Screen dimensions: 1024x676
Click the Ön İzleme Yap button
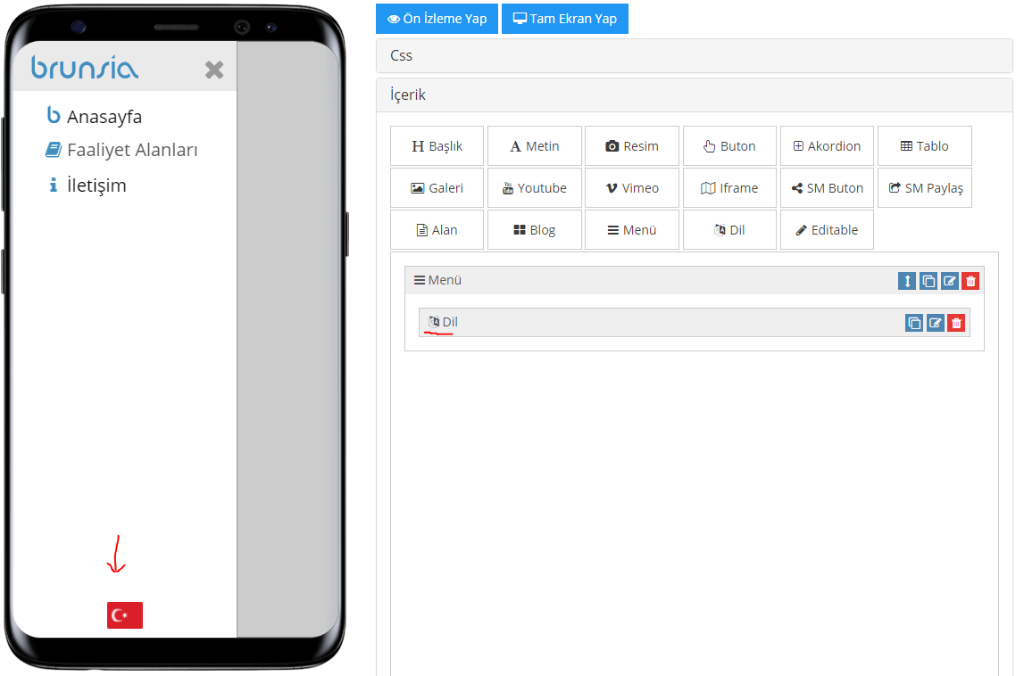tap(437, 19)
